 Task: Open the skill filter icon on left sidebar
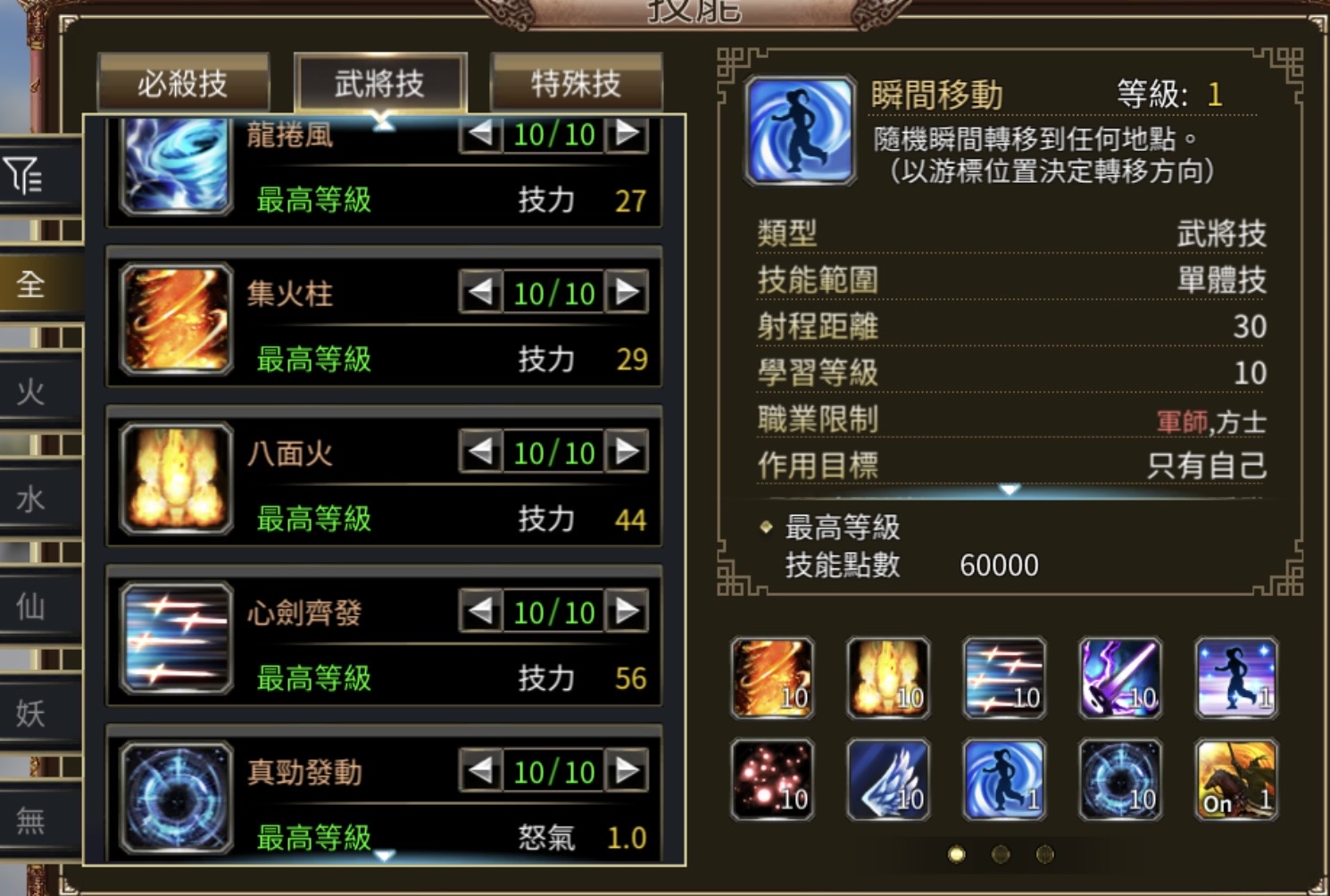(x=25, y=175)
